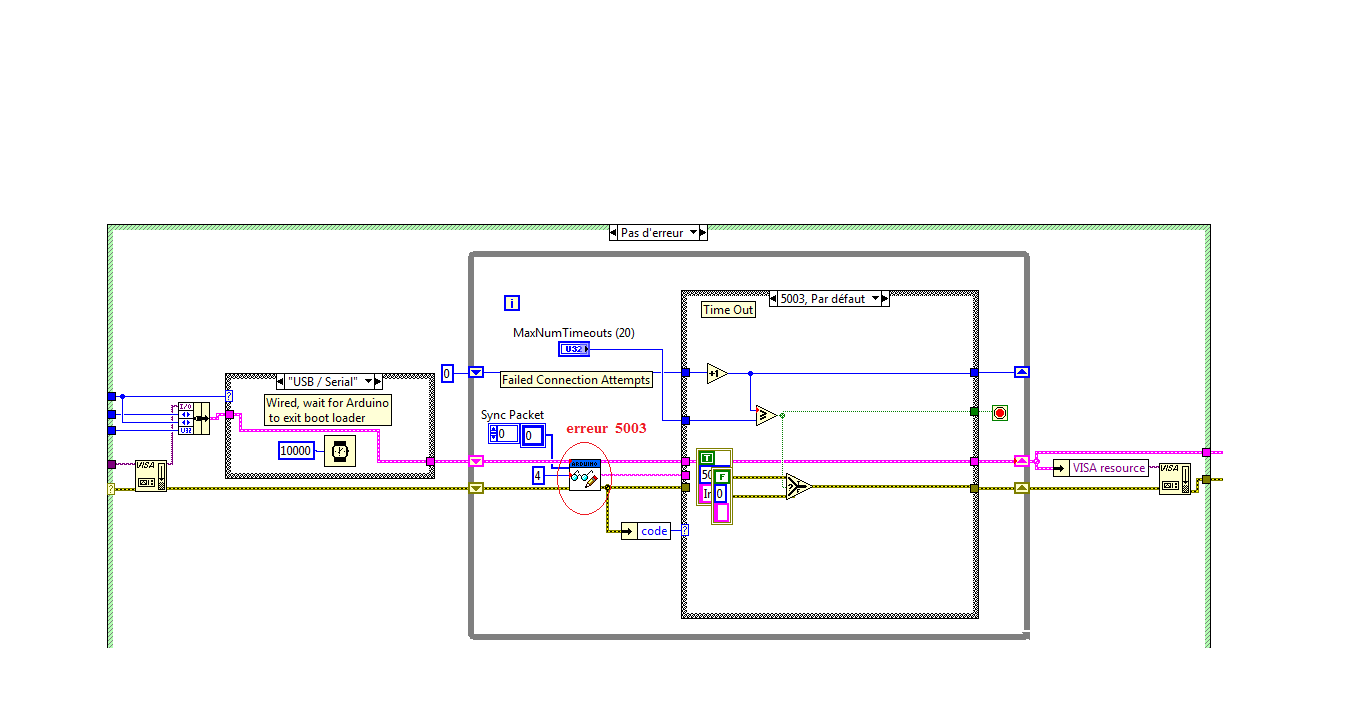Image resolution: width=1366 pixels, height=728 pixels.
Task: Toggle the False boolean constant
Action: [x=720, y=476]
